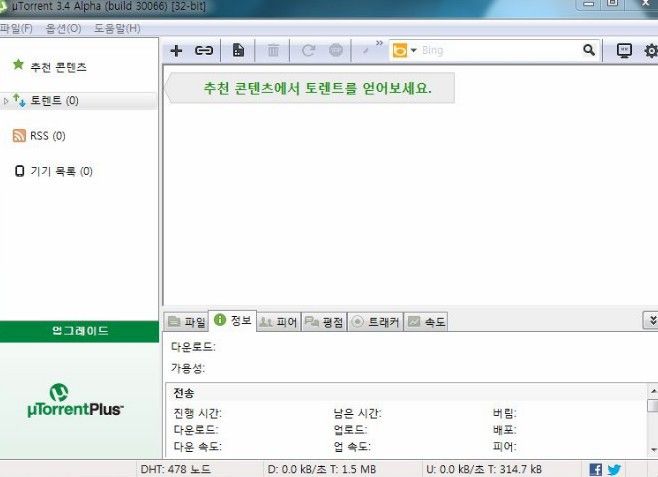Screen dimensions: 658x477
Task: Open the 옵션(O) menu
Action: [x=63, y=29]
